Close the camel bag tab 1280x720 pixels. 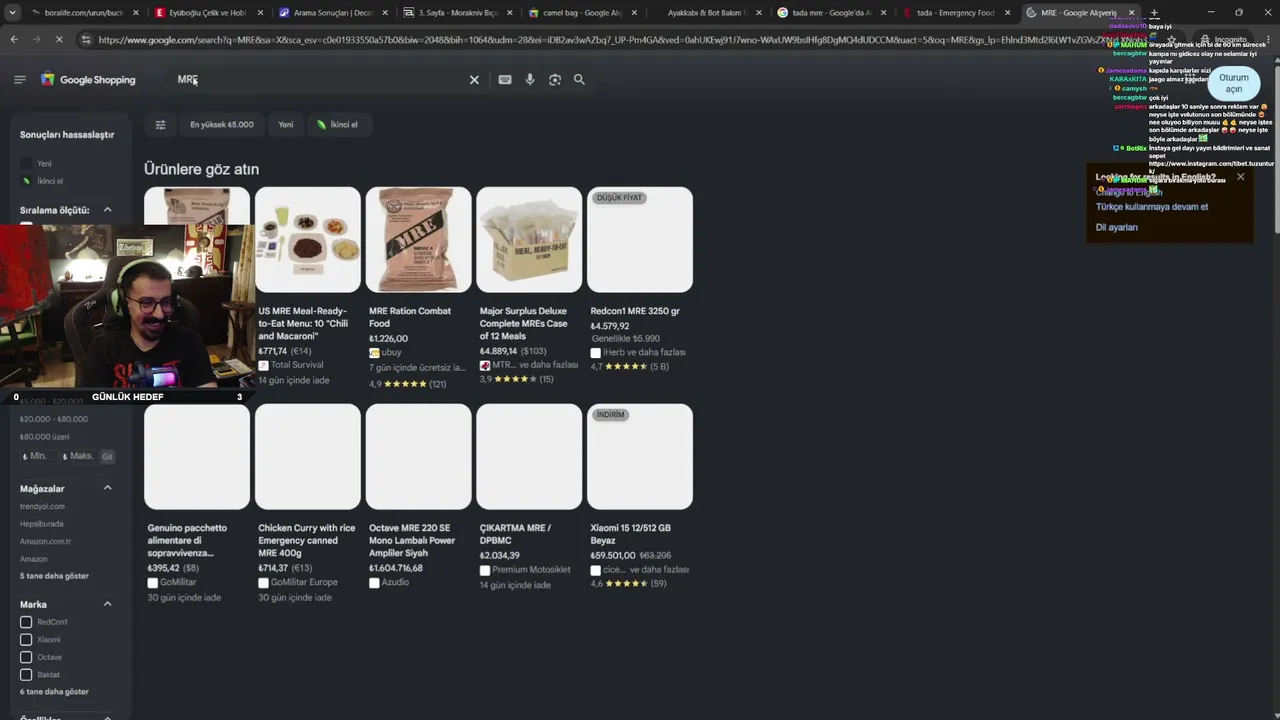pyautogui.click(x=634, y=13)
